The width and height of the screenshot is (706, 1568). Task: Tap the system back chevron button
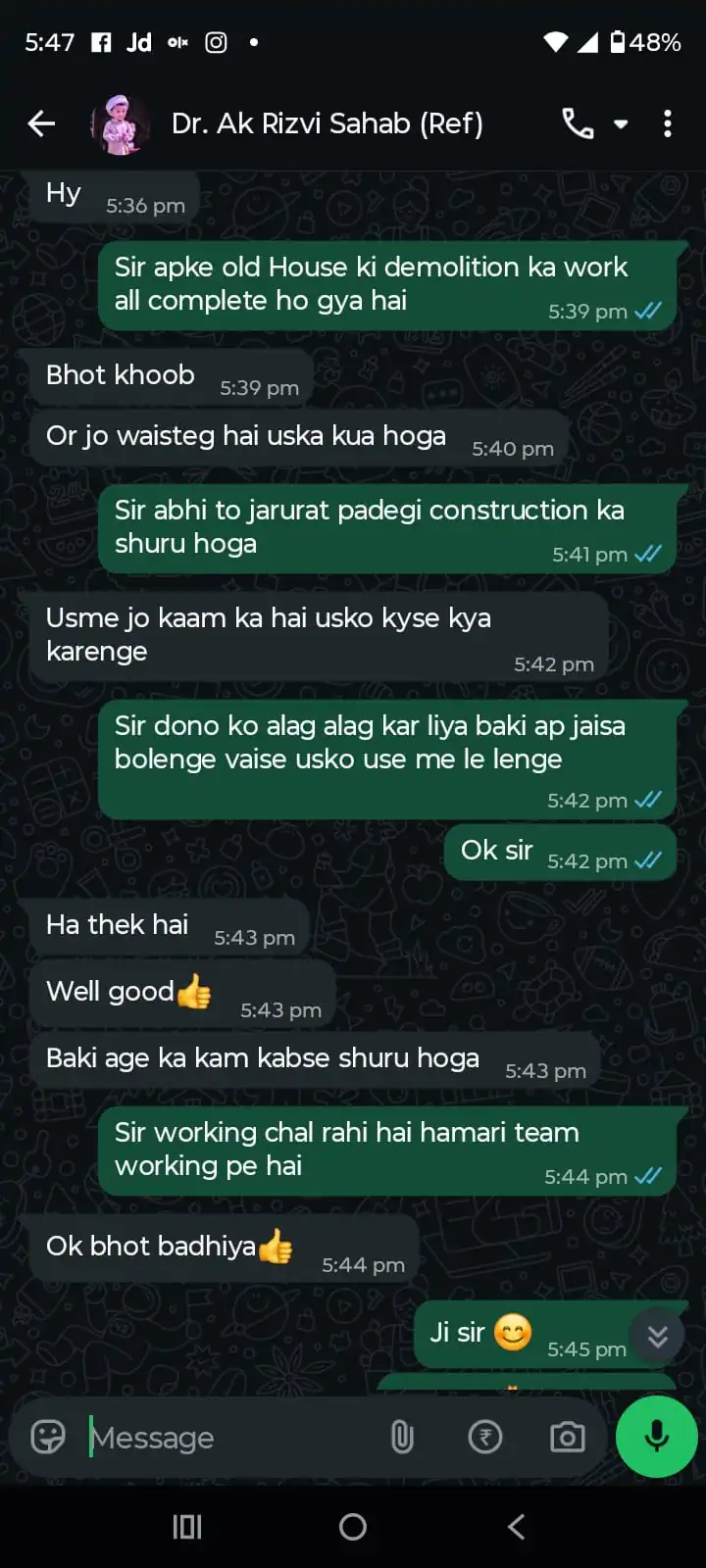pos(517,1527)
